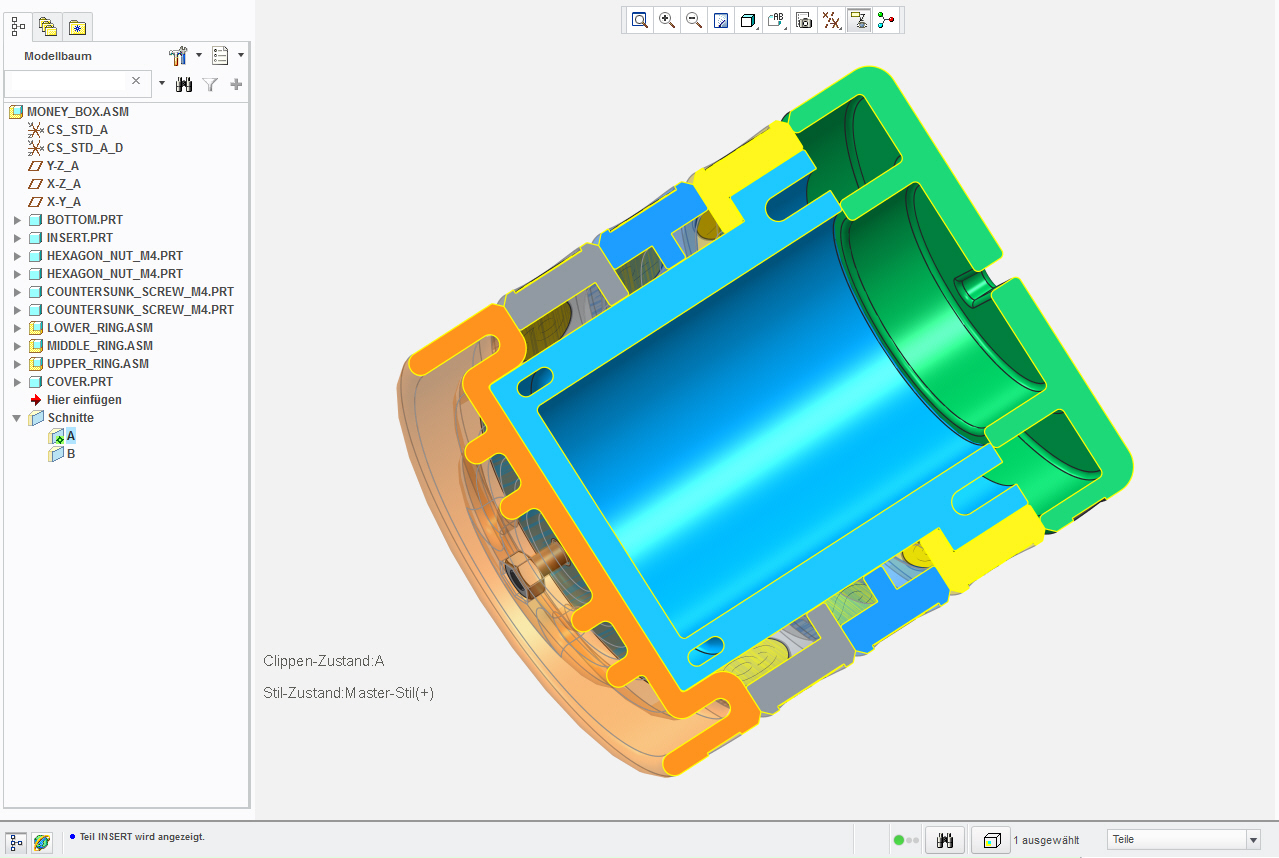Viewport: 1279px width, 858px height.
Task: Click the model tree settings hammer icon
Action: [179, 56]
